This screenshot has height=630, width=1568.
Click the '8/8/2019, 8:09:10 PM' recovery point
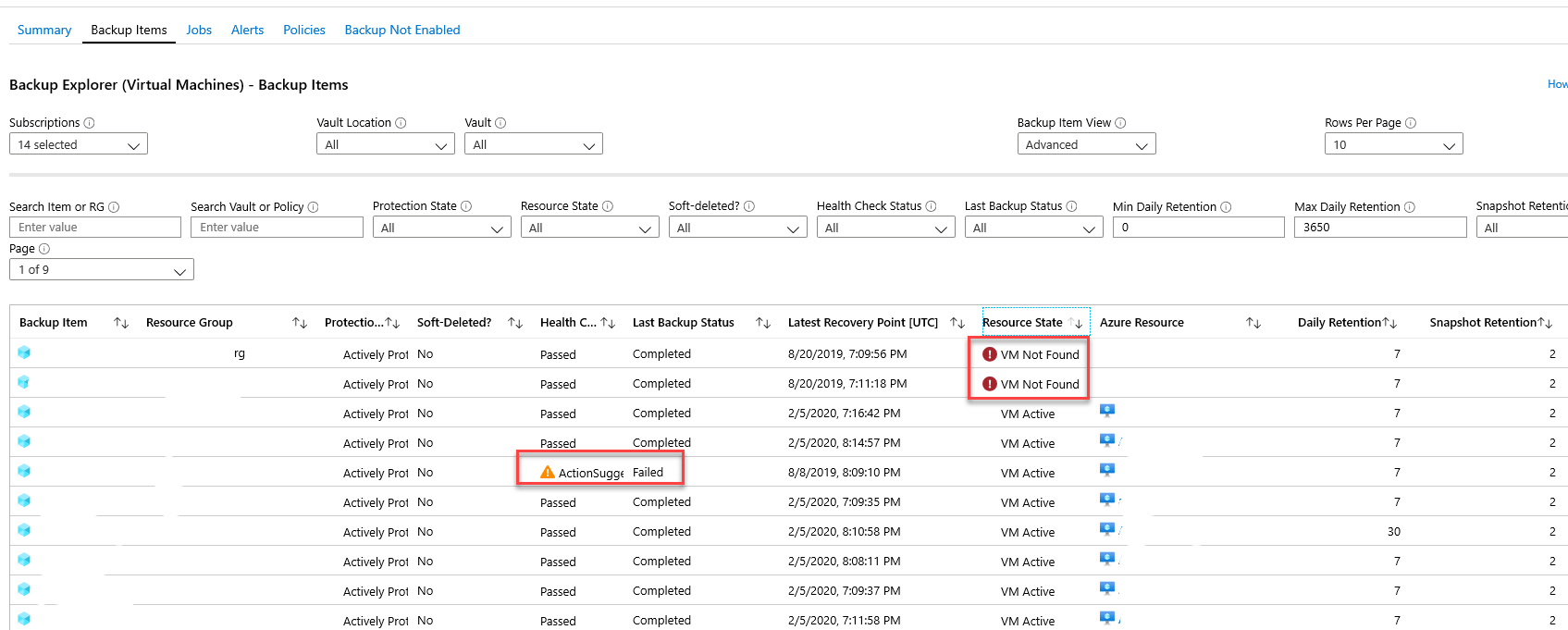click(x=845, y=472)
